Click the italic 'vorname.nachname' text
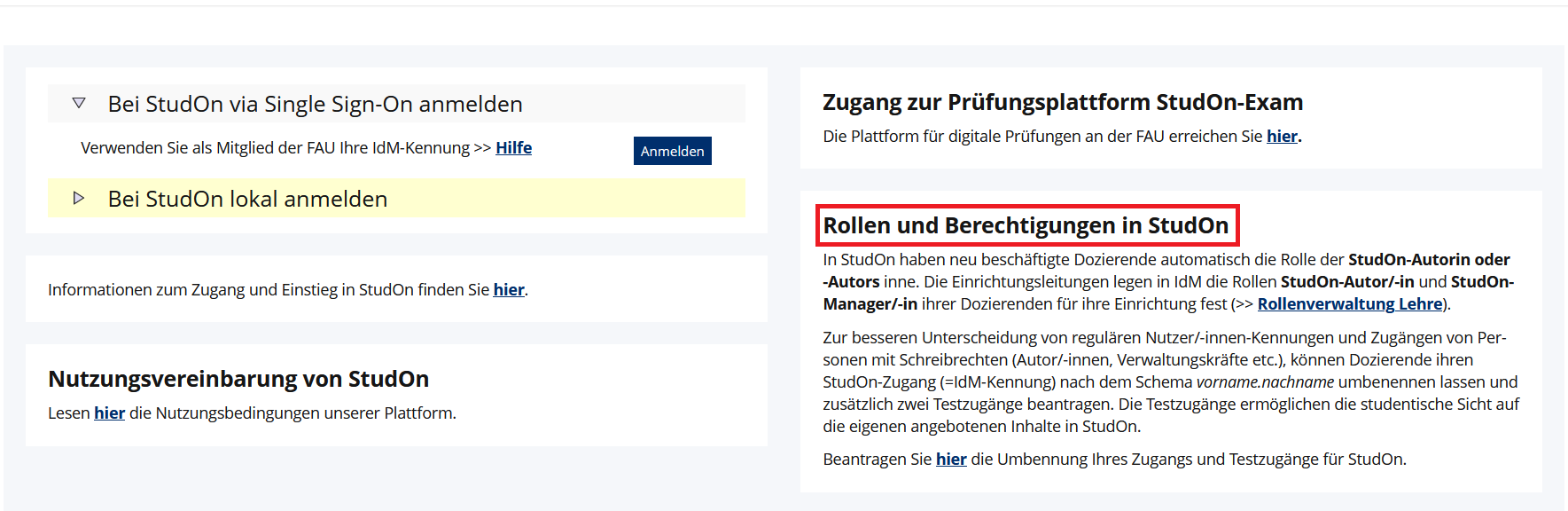The width and height of the screenshot is (1568, 511). click(1265, 382)
